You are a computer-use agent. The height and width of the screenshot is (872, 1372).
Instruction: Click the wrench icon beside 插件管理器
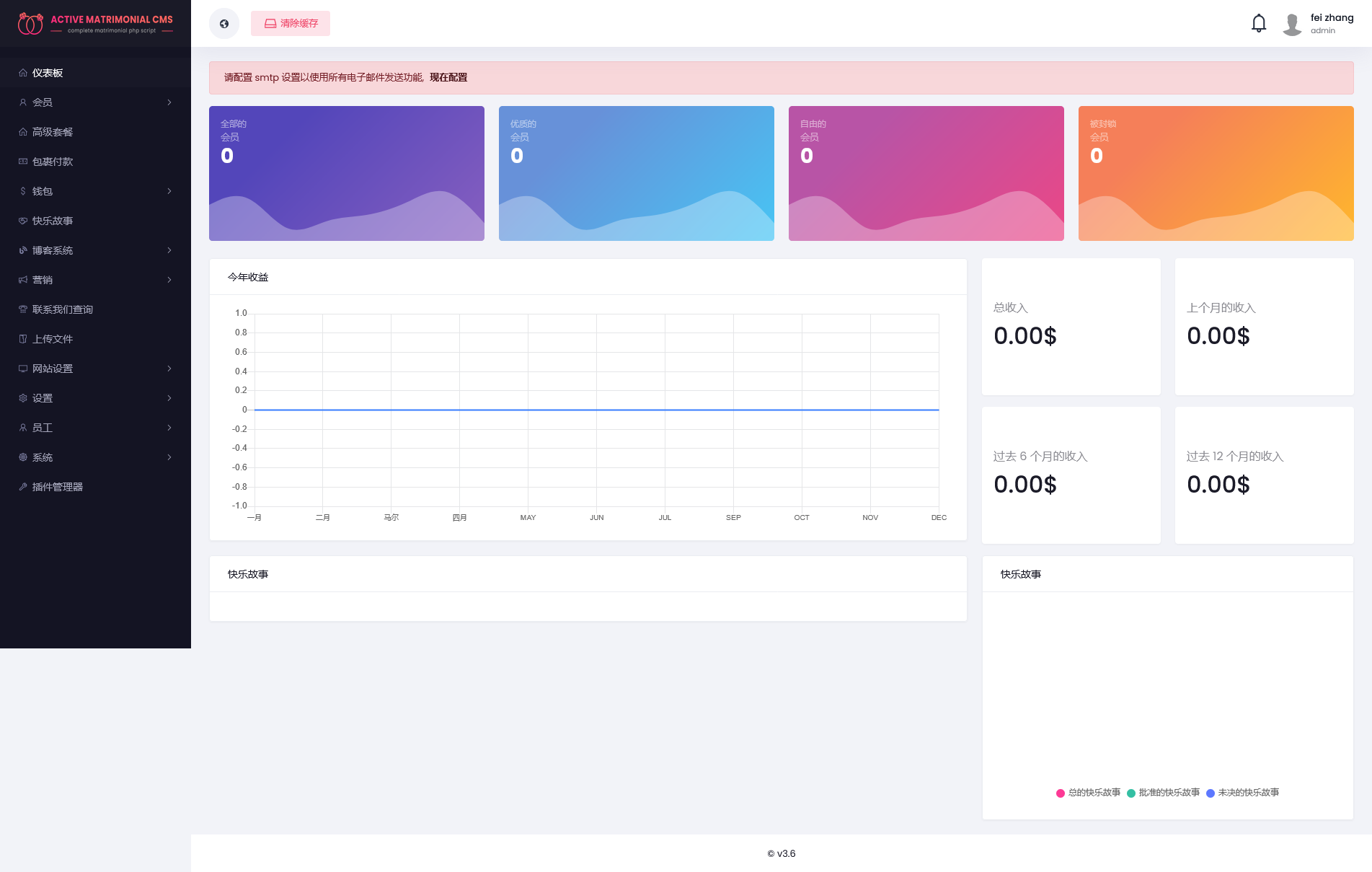[23, 487]
